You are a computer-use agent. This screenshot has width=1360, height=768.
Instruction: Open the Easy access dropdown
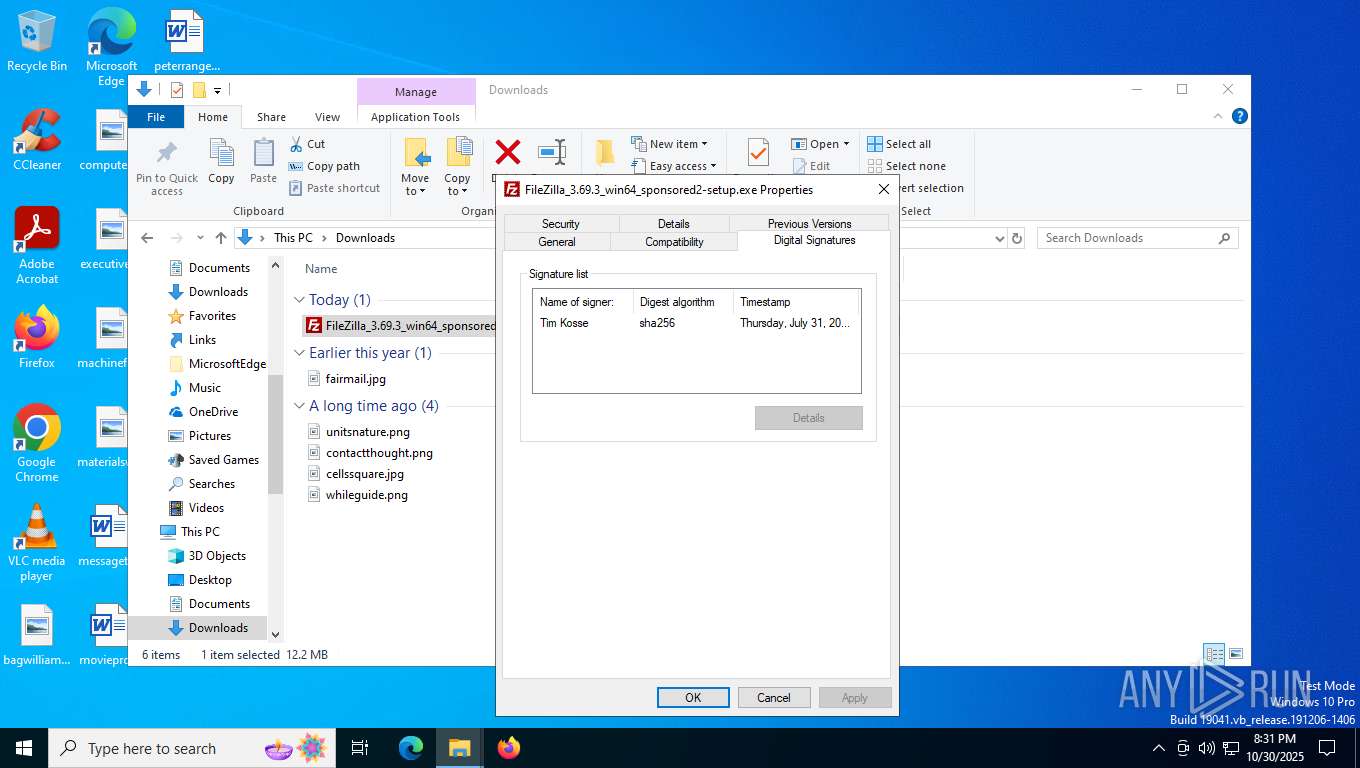click(674, 166)
